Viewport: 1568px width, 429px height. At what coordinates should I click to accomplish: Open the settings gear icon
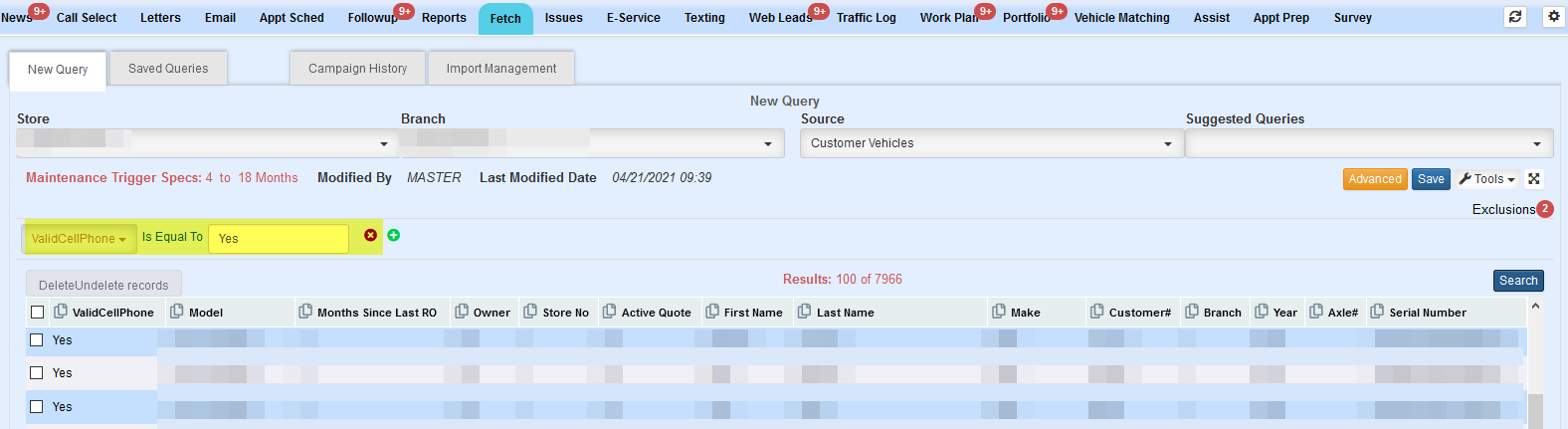[1553, 17]
